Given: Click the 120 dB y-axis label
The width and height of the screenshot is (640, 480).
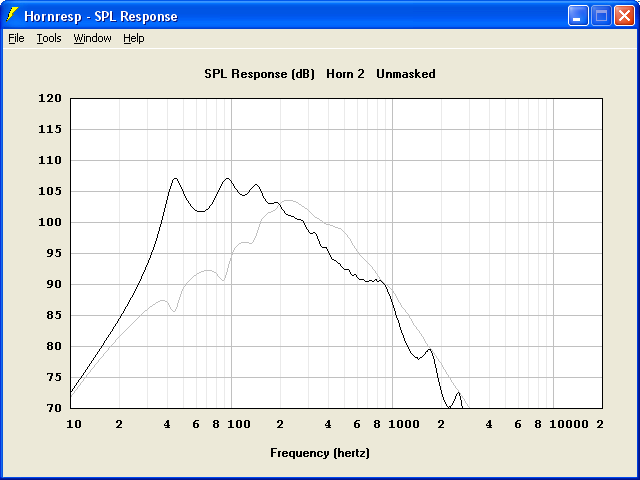Looking at the screenshot, I should coord(50,98).
